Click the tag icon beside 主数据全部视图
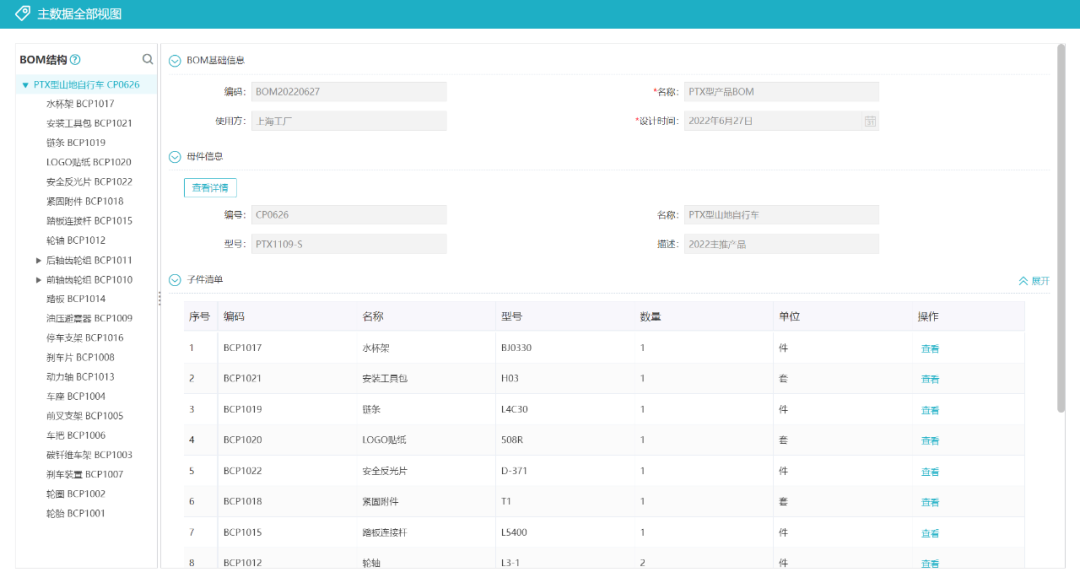Image resolution: width=1080 pixels, height=583 pixels. [22, 14]
